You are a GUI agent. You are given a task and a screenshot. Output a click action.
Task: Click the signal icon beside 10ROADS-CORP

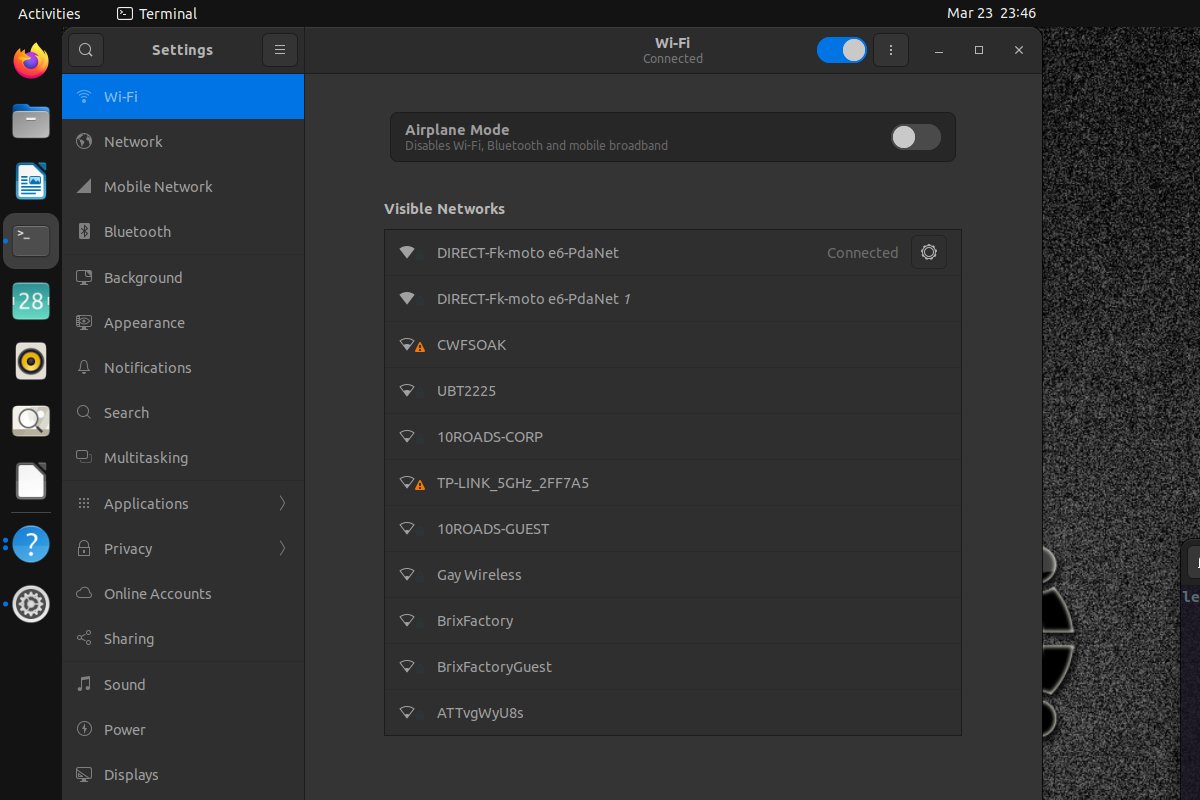407,437
